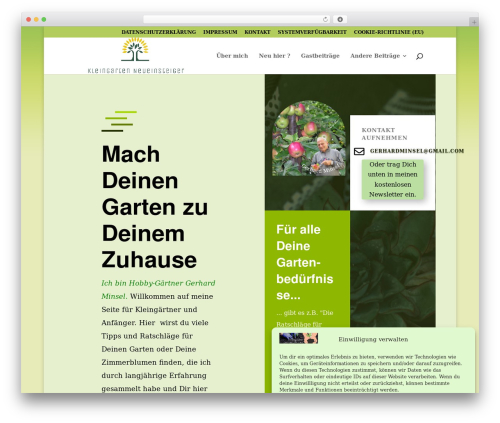
Task: Expand the Andere Beiträge dropdown menu
Action: [378, 56]
